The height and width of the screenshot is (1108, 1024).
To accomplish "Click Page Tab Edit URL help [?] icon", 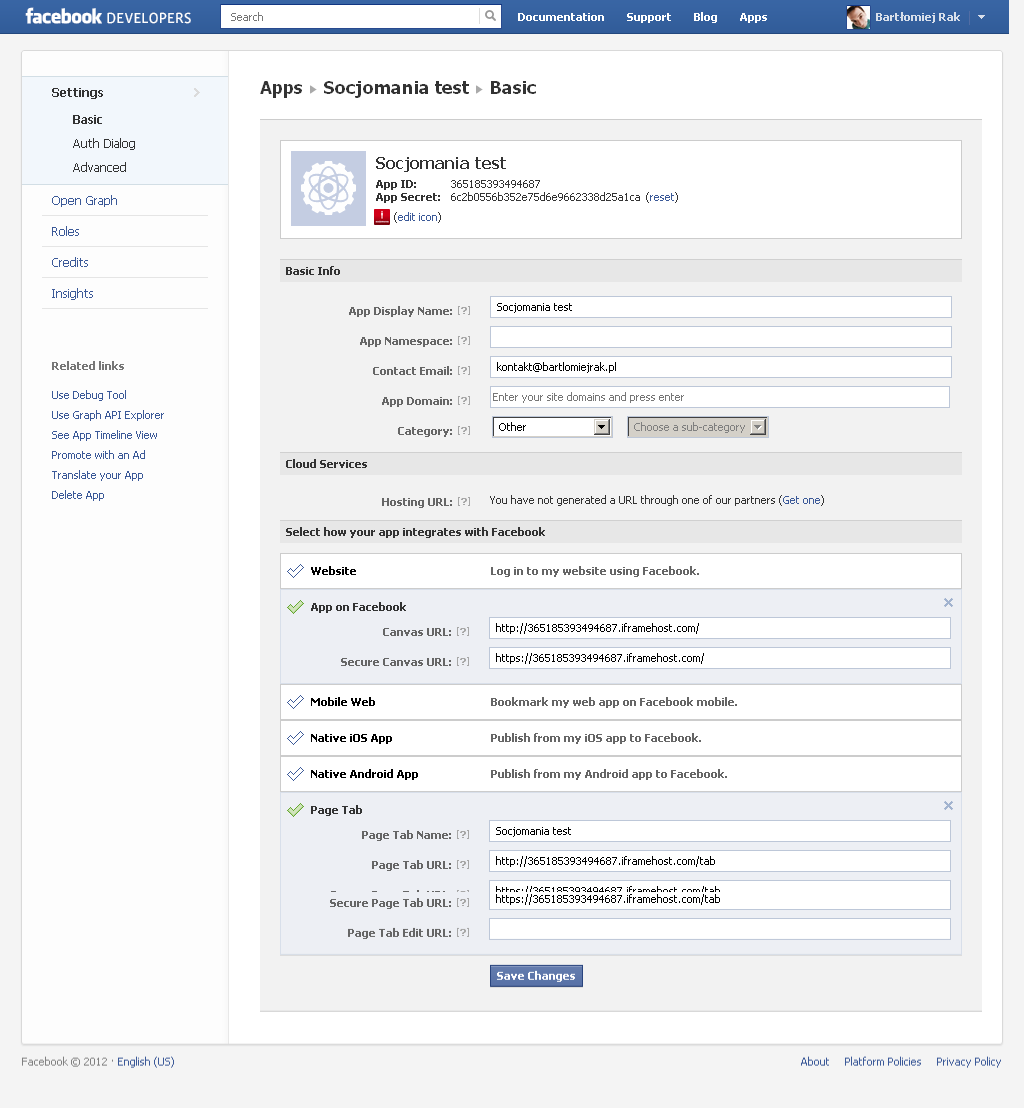I will pos(463,933).
